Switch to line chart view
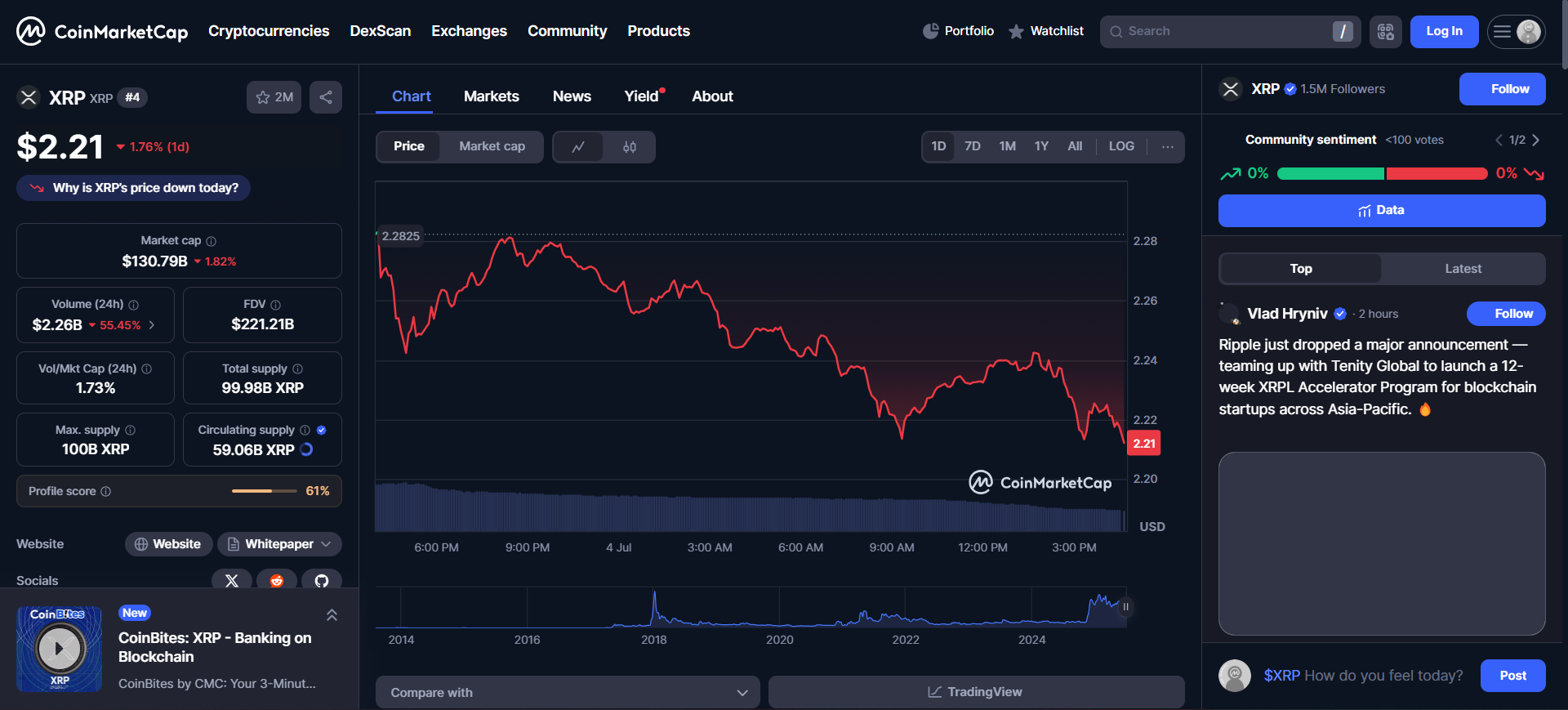Image resolution: width=1568 pixels, height=710 pixels. 578,147
